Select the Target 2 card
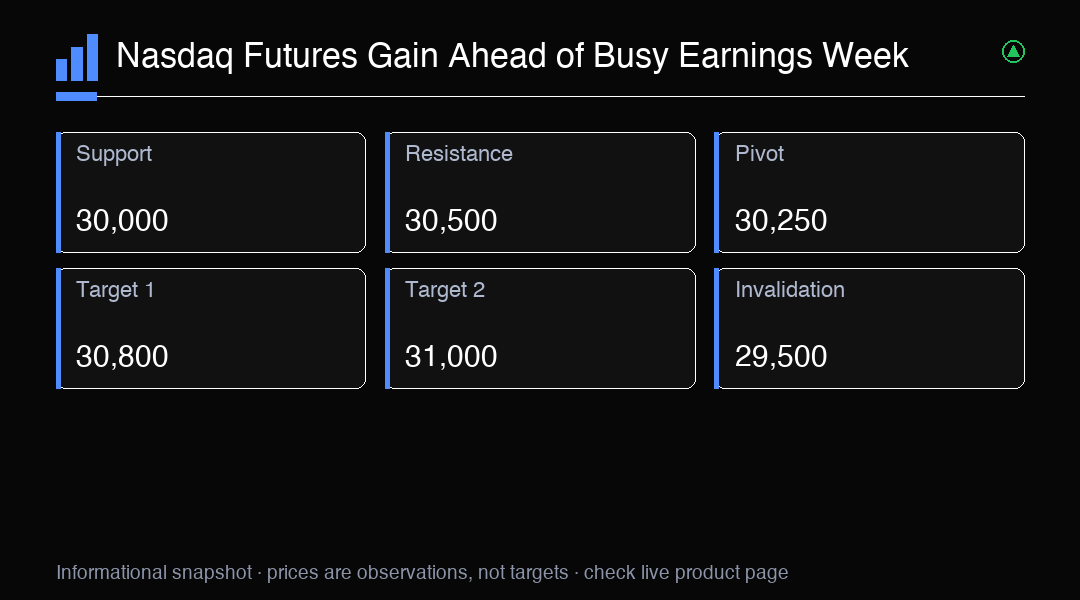Image resolution: width=1080 pixels, height=600 pixels. (x=540, y=329)
